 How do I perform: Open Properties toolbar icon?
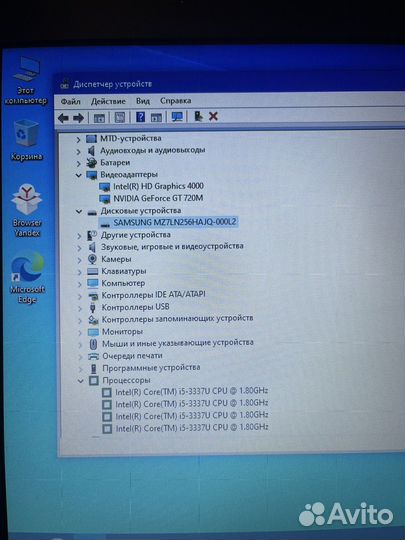[x=120, y=117]
